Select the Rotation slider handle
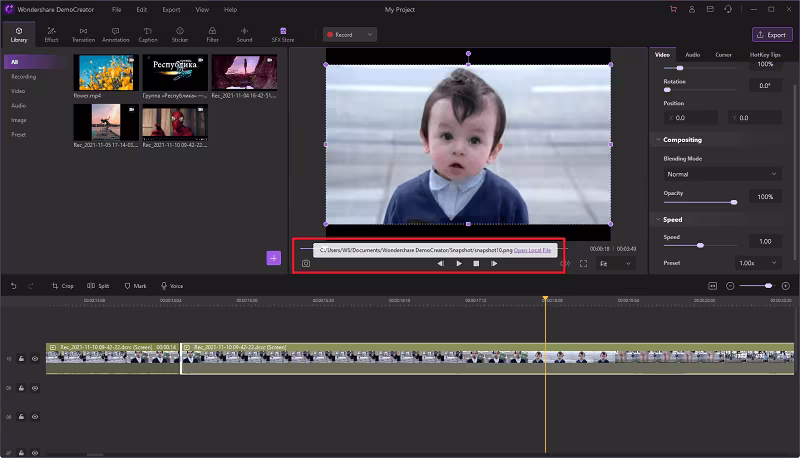This screenshot has width=800, height=458. (x=667, y=90)
